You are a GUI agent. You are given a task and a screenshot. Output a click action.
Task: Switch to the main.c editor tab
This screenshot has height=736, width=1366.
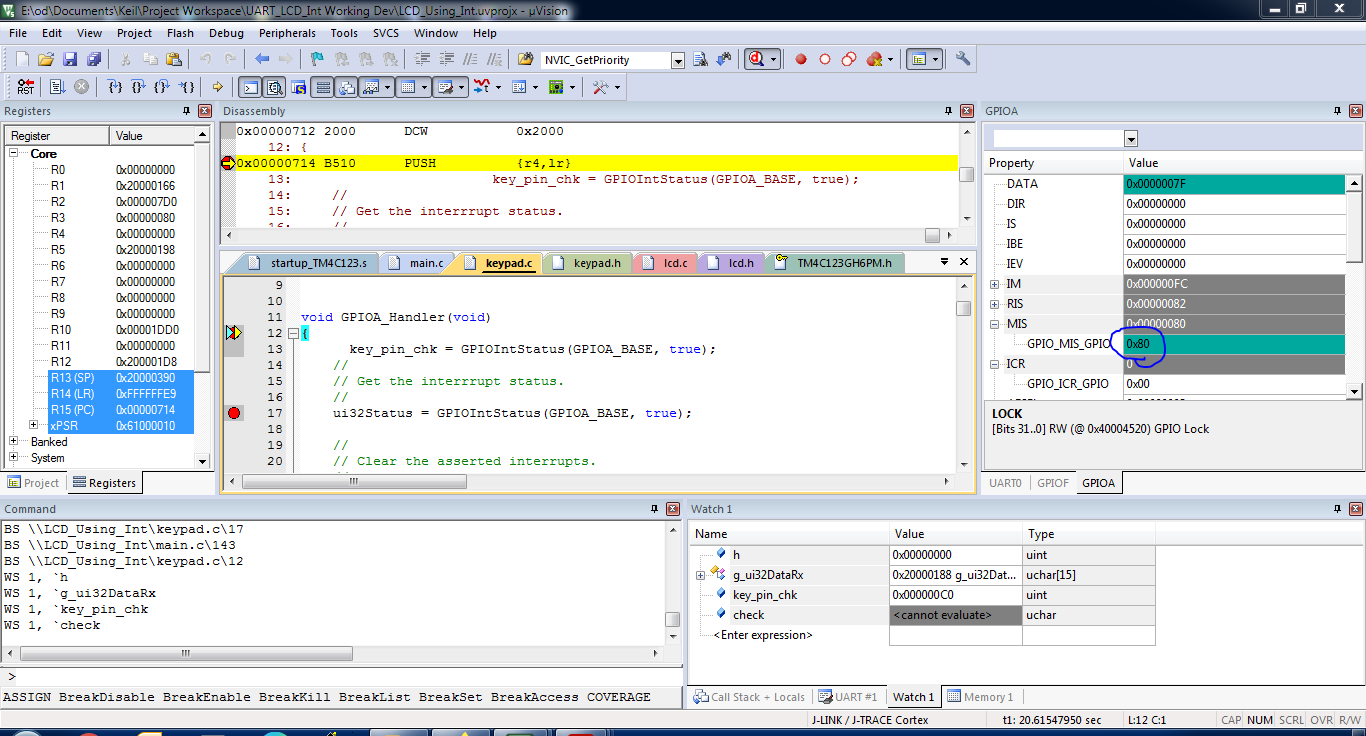pos(426,263)
